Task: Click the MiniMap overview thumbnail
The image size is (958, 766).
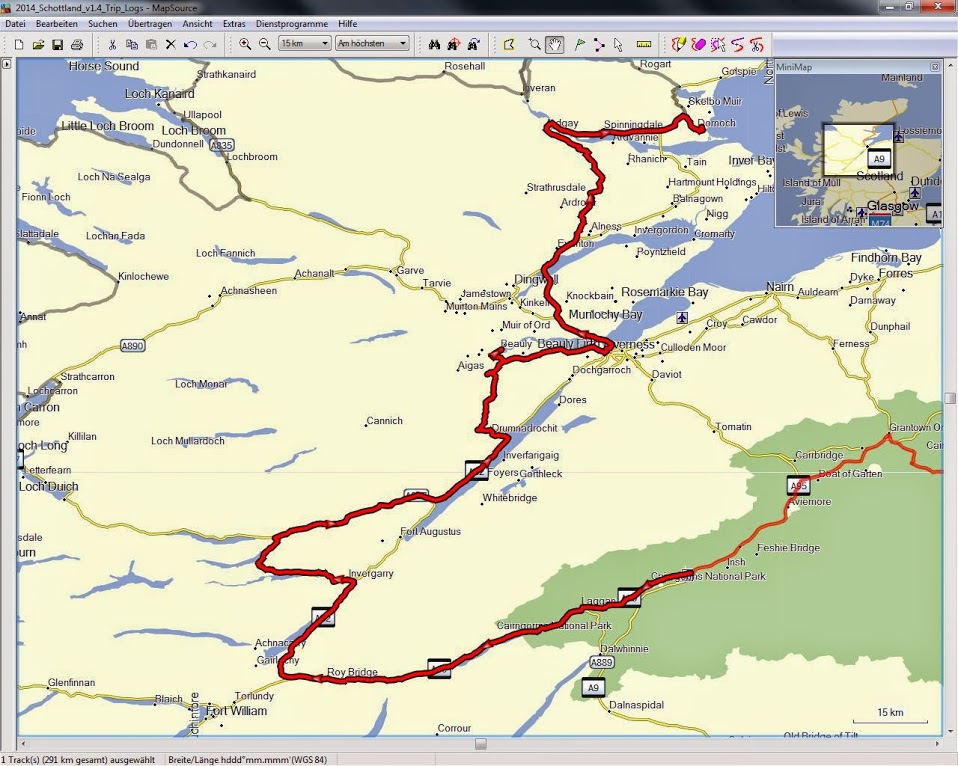Action: click(x=858, y=150)
